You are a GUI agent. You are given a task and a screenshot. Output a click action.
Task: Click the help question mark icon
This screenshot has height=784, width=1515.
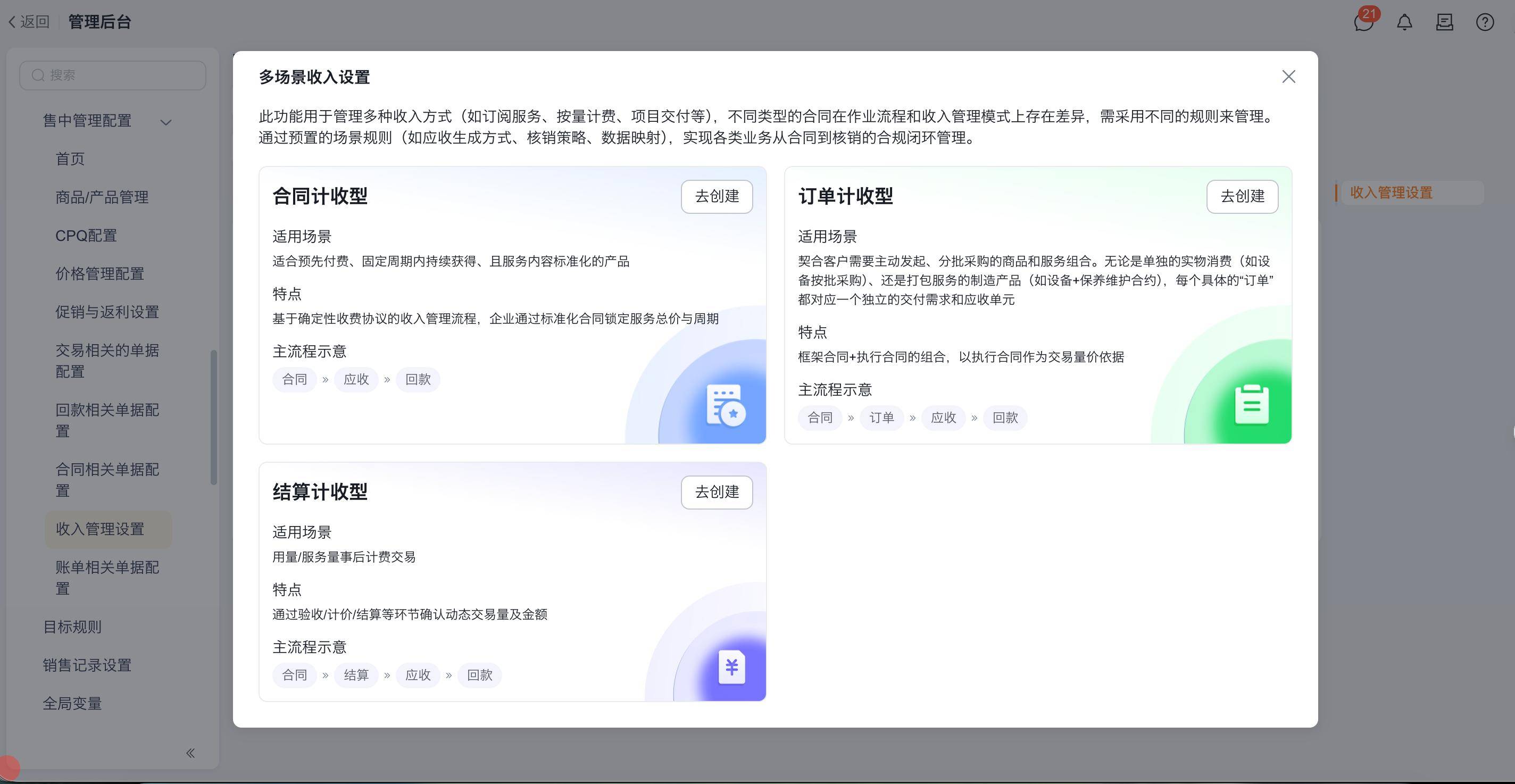(1485, 22)
